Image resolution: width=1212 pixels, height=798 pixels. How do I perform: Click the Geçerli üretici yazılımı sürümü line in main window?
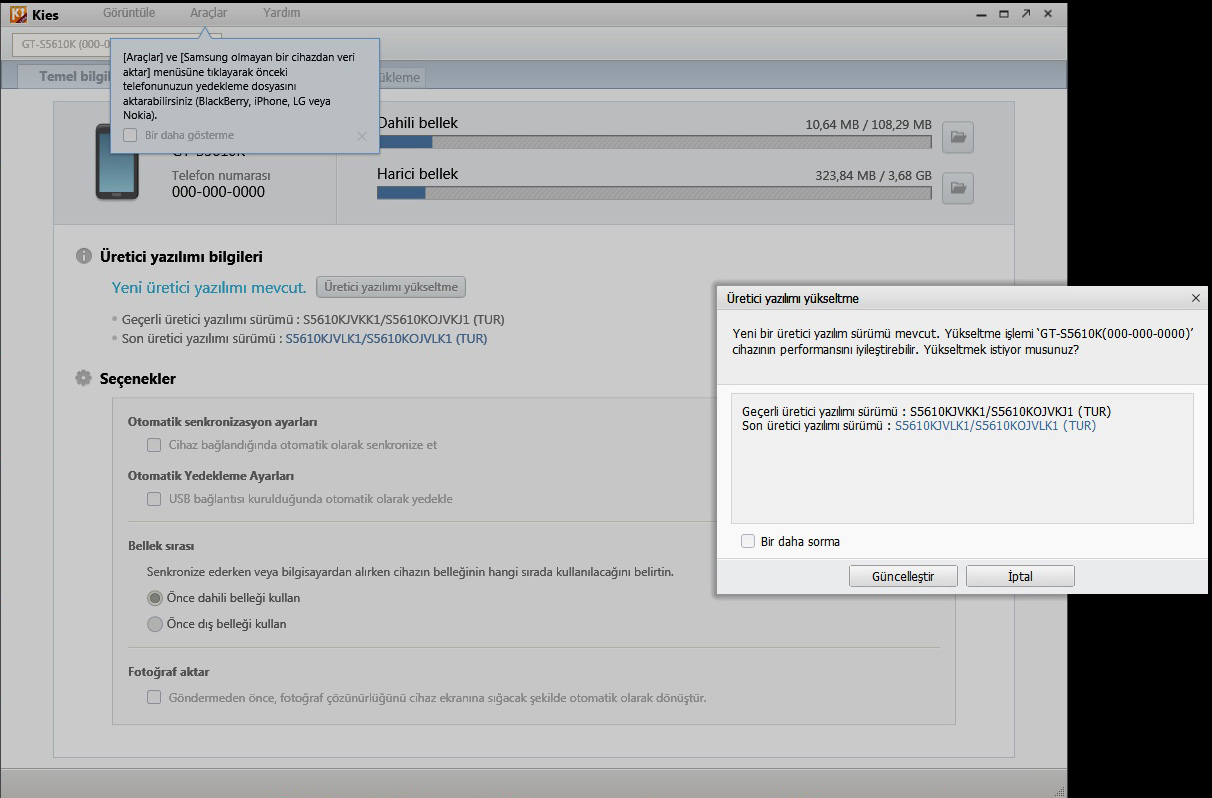coord(313,319)
